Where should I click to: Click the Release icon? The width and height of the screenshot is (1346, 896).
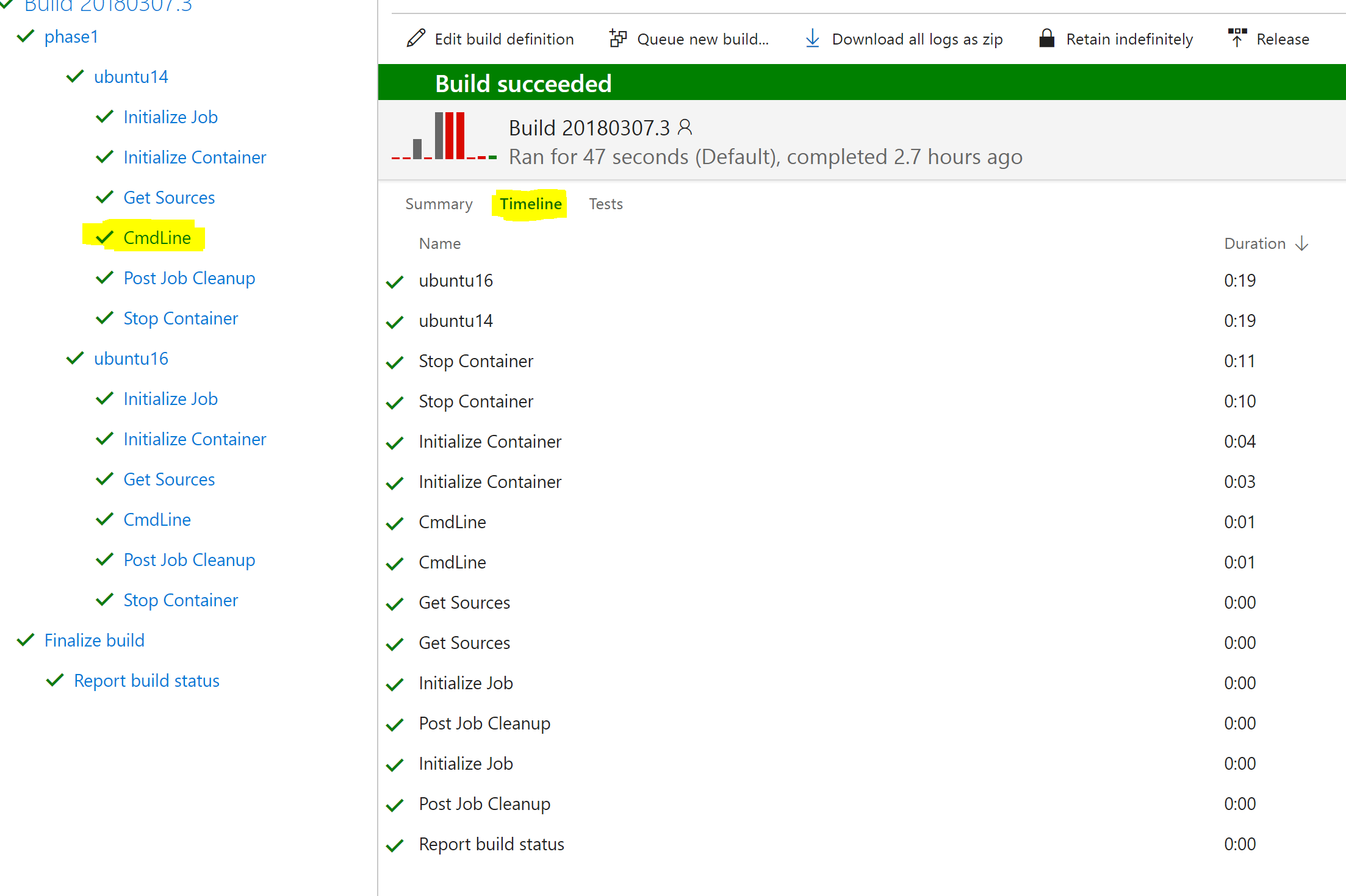tap(1237, 38)
